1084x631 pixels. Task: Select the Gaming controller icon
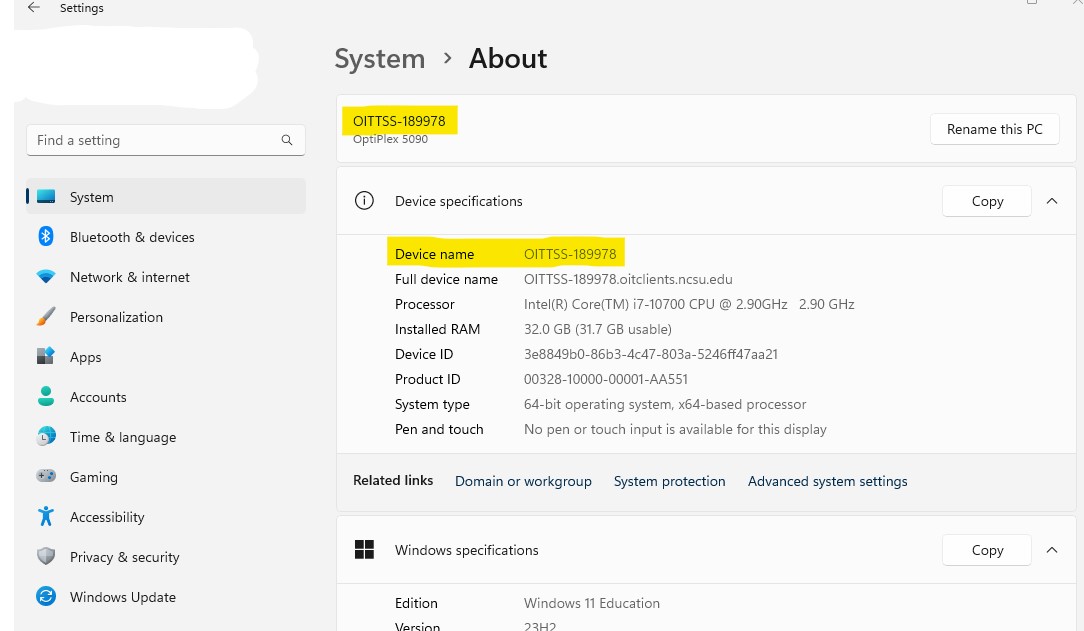click(x=46, y=477)
